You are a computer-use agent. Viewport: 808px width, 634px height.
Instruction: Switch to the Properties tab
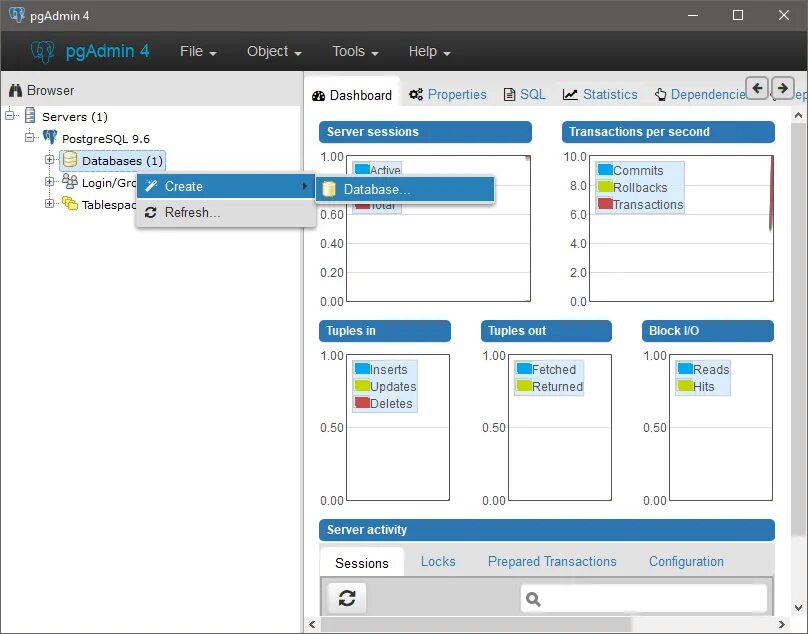448,94
